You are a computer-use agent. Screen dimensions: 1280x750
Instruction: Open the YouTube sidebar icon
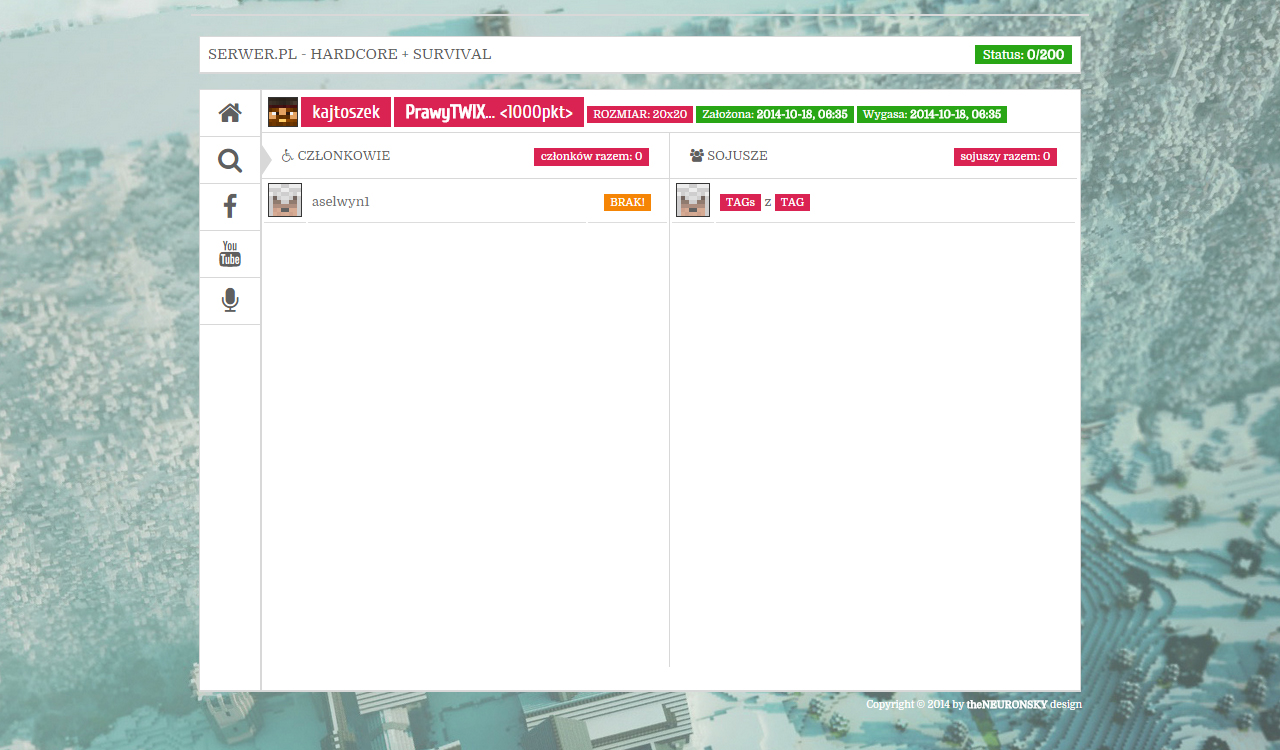pyautogui.click(x=230, y=254)
